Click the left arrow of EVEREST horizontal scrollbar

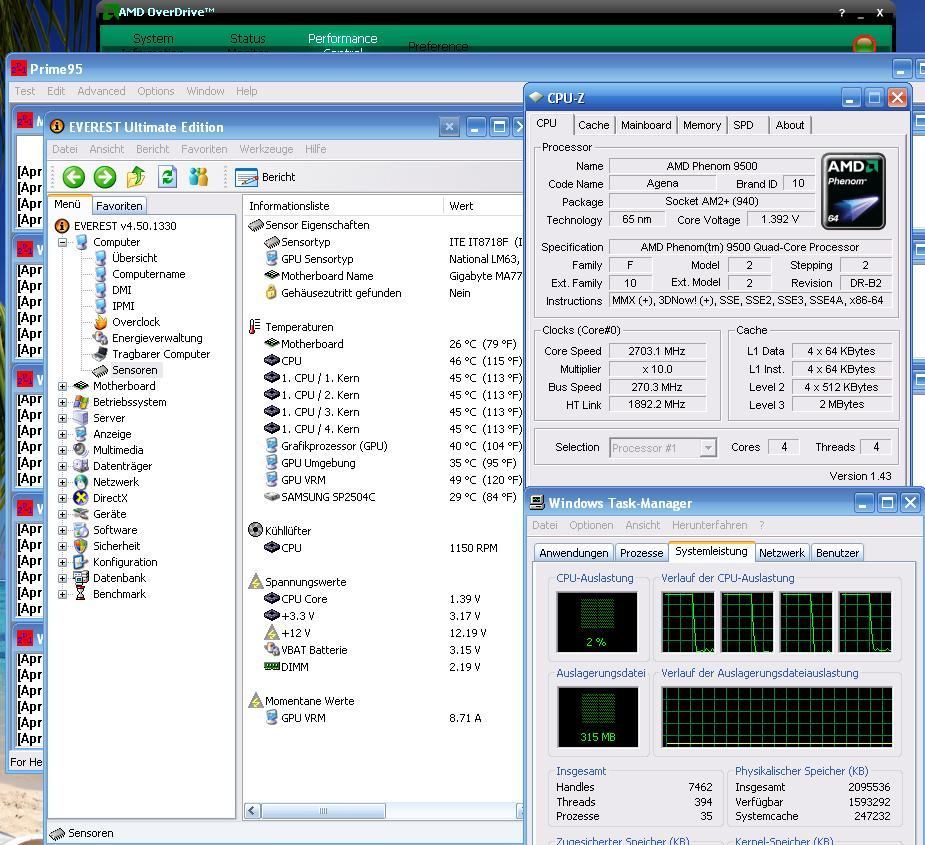pyautogui.click(x=252, y=811)
